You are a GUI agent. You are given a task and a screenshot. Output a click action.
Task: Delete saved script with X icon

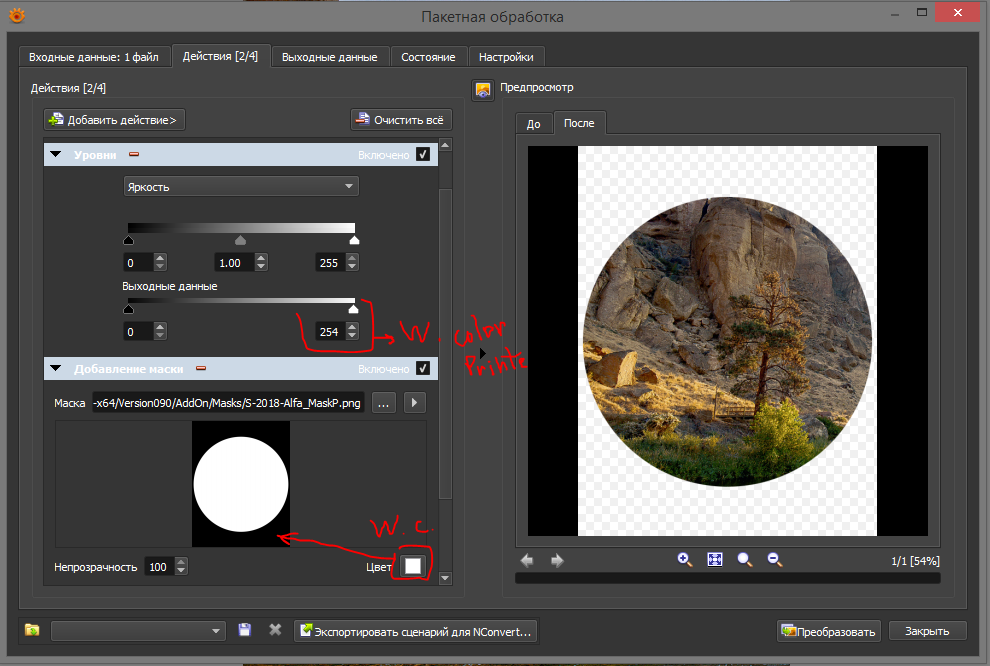point(275,630)
